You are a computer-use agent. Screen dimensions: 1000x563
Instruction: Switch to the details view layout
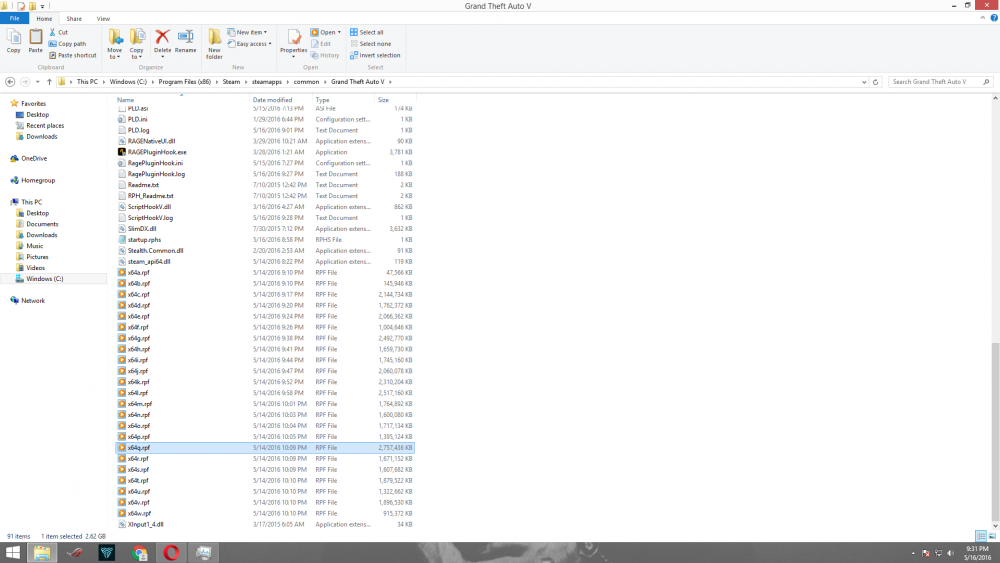[981, 536]
